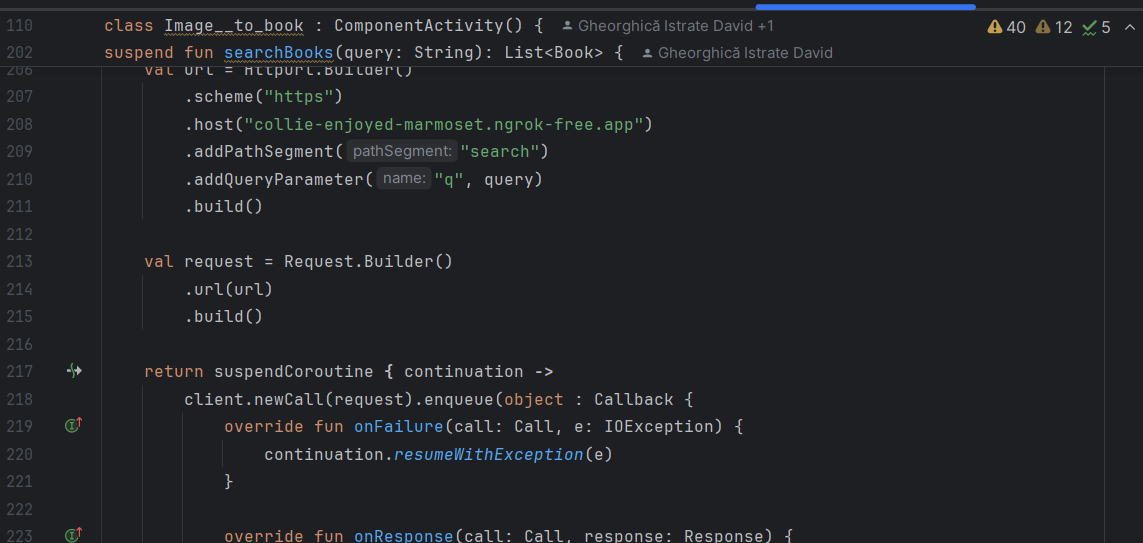Click .url(url) on line 214
Image resolution: width=1143 pixels, height=543 pixels.
pos(228,289)
